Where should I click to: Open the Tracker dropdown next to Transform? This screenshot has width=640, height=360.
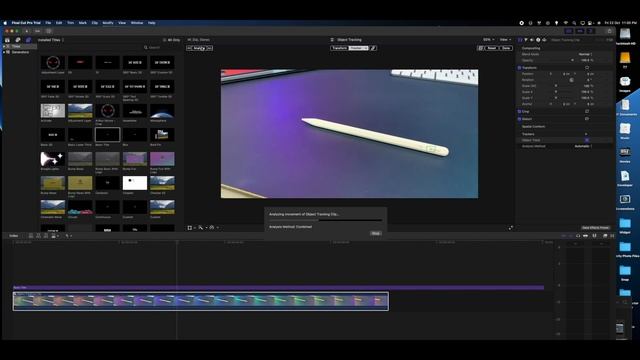click(x=358, y=48)
